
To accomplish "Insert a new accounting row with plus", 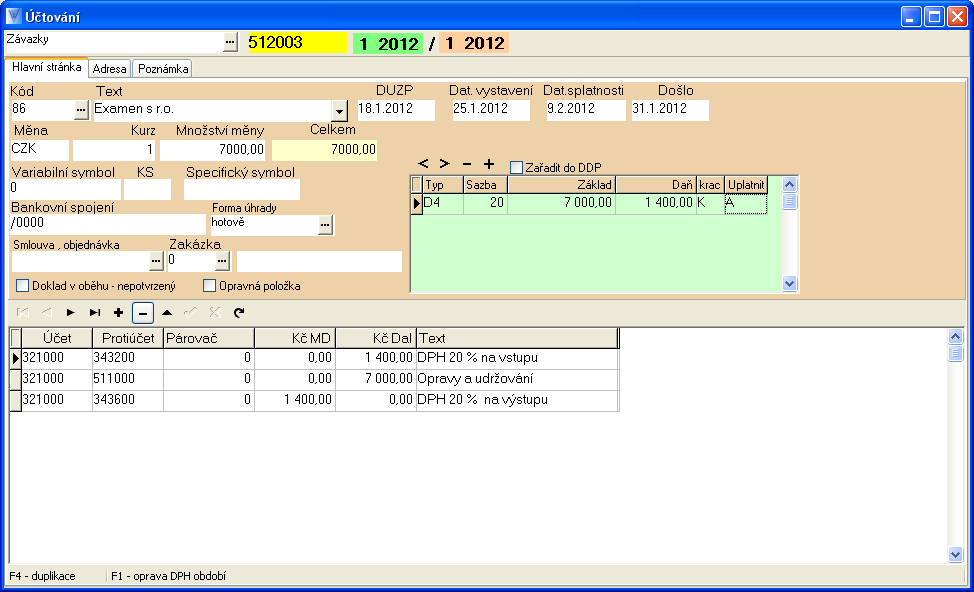I will [119, 312].
